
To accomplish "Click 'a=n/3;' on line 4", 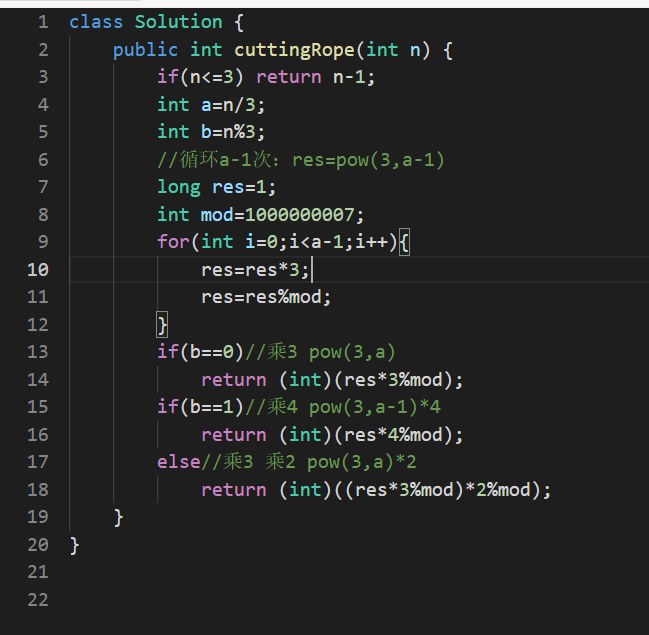I will tap(233, 105).
